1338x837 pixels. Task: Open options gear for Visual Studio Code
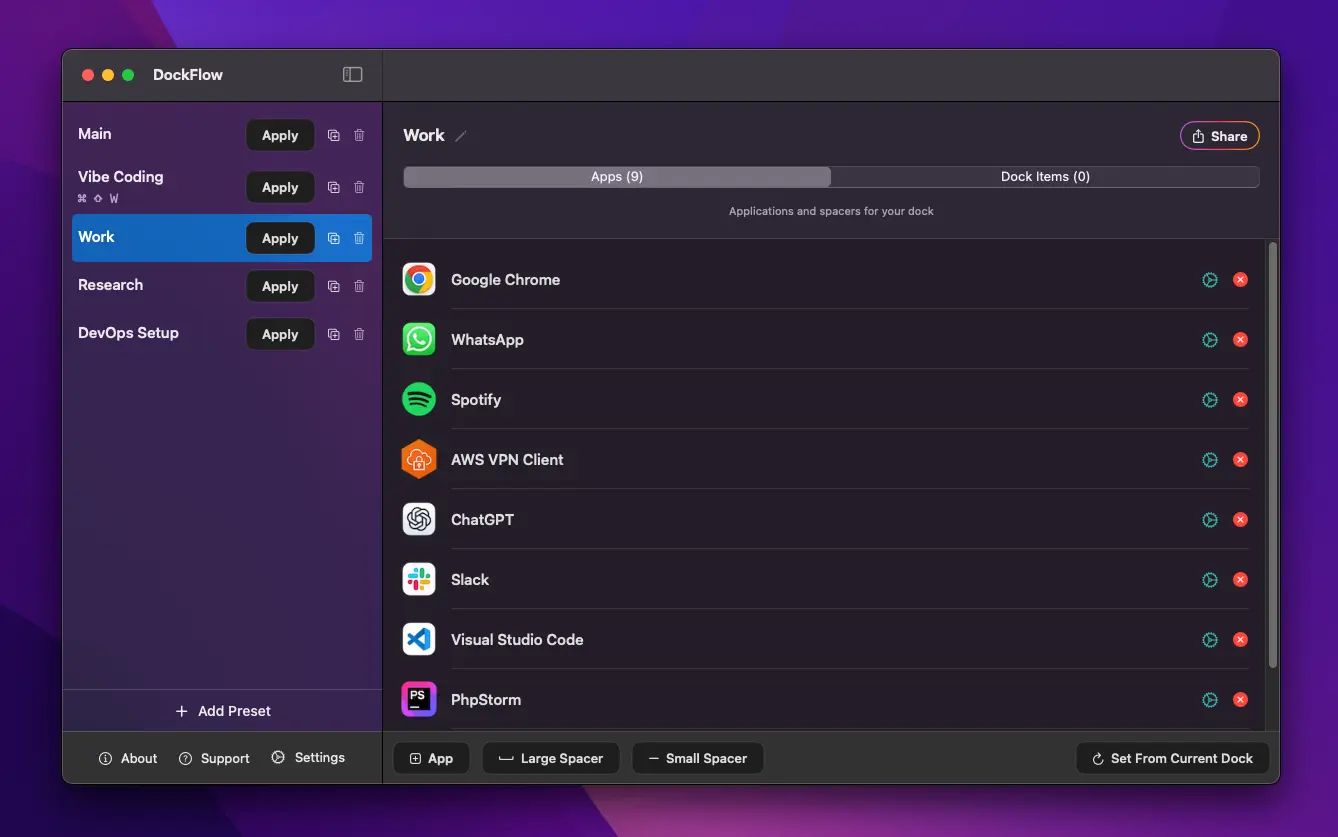click(x=1210, y=640)
